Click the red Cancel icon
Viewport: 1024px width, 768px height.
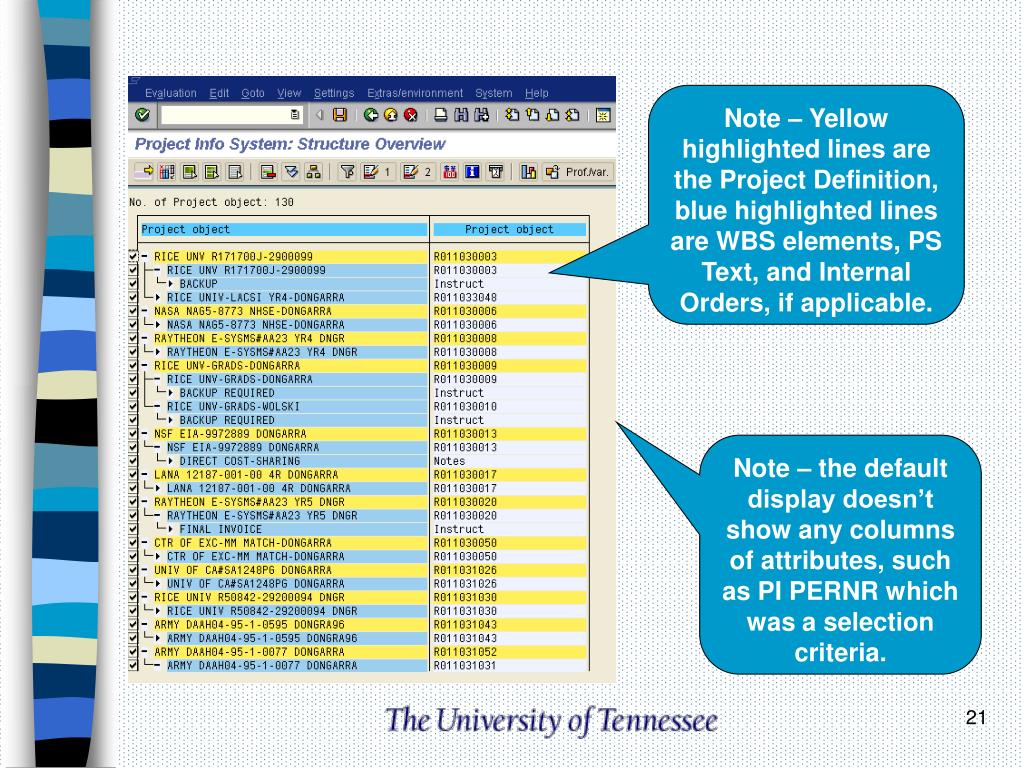(411, 115)
